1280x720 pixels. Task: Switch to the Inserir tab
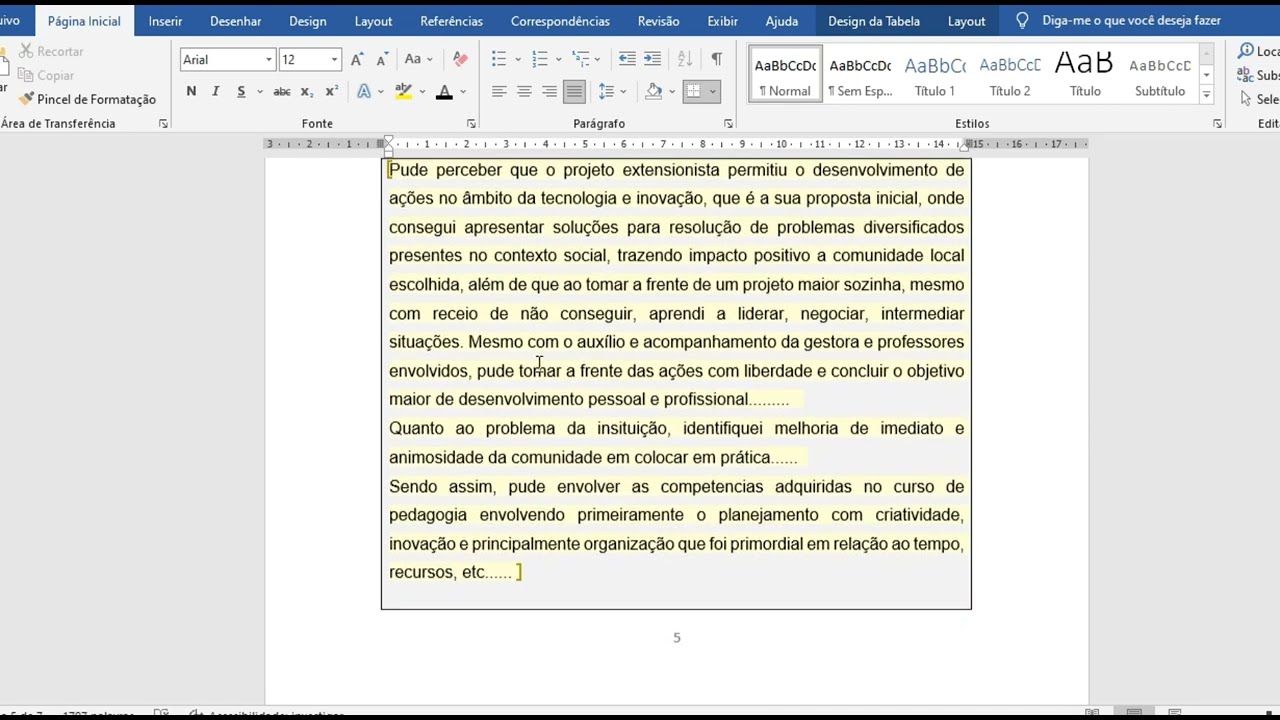pos(165,21)
